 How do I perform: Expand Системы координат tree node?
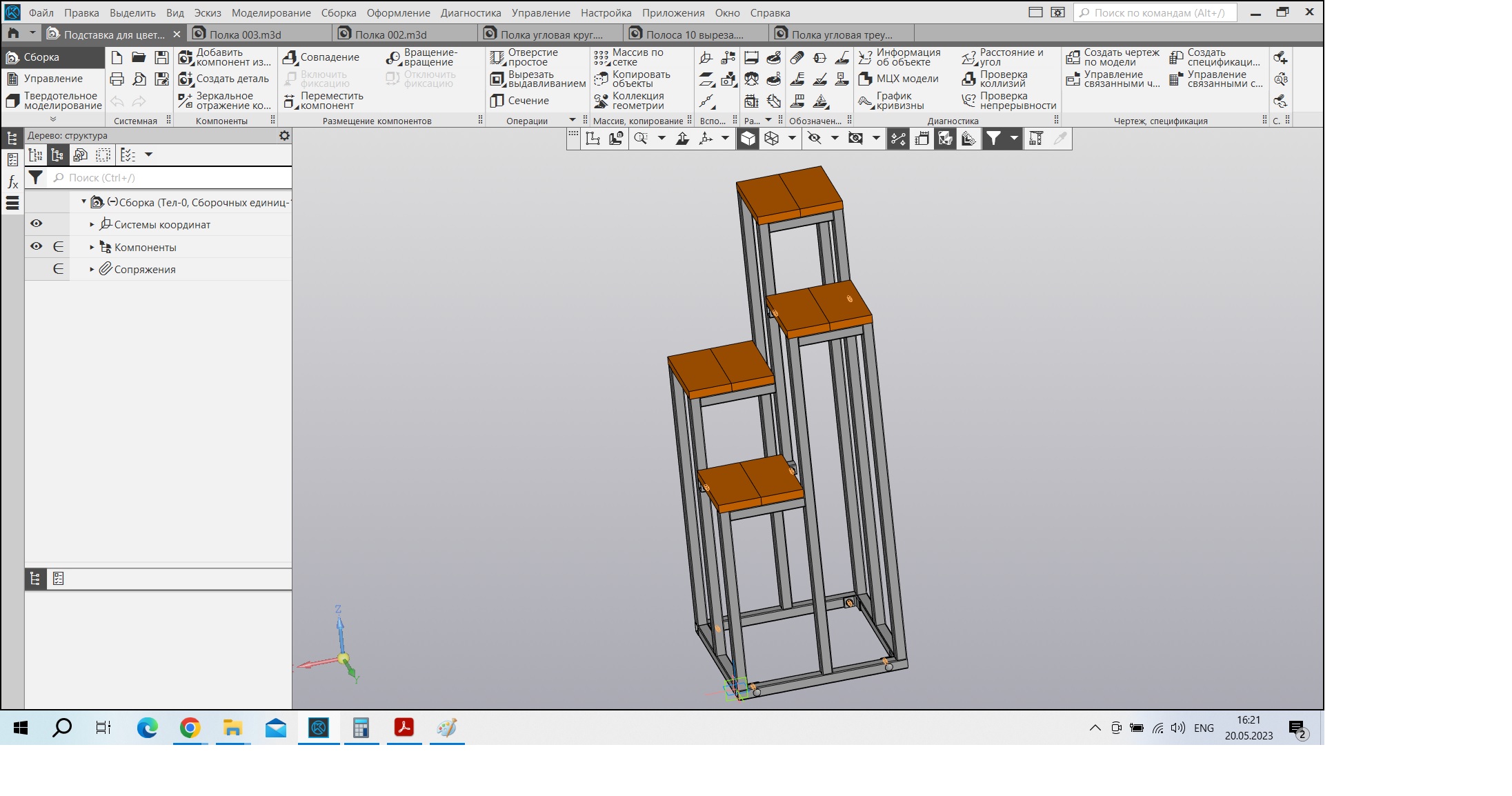click(92, 225)
